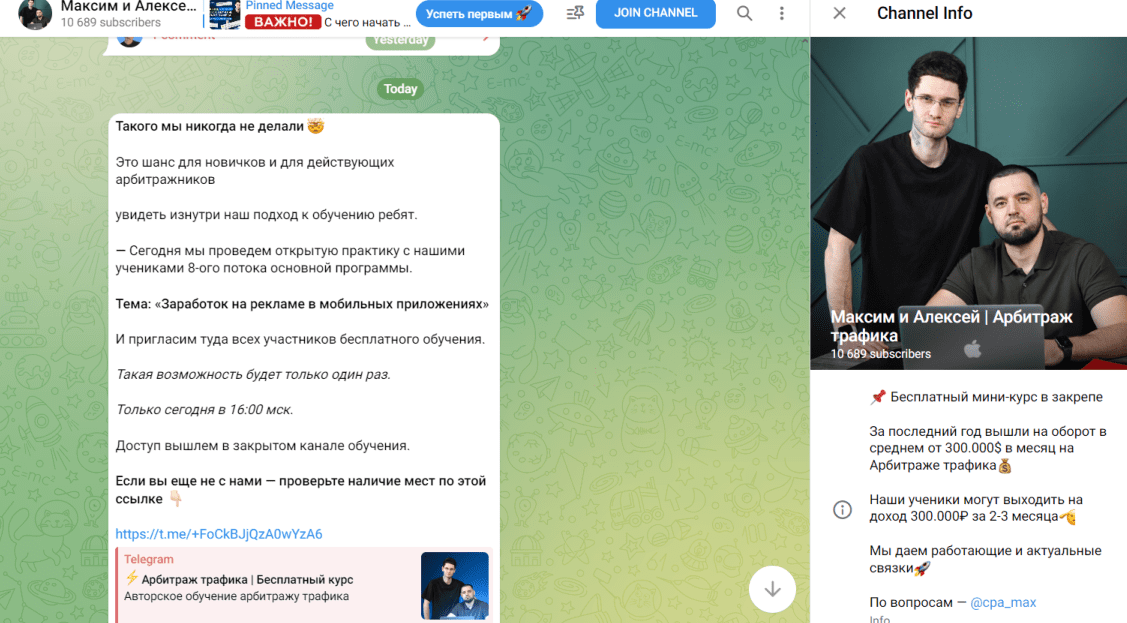The image size is (1127, 623).
Task: Click link preview title "Арбитраж трафика | Бесплатный курс"
Action: (x=247, y=580)
